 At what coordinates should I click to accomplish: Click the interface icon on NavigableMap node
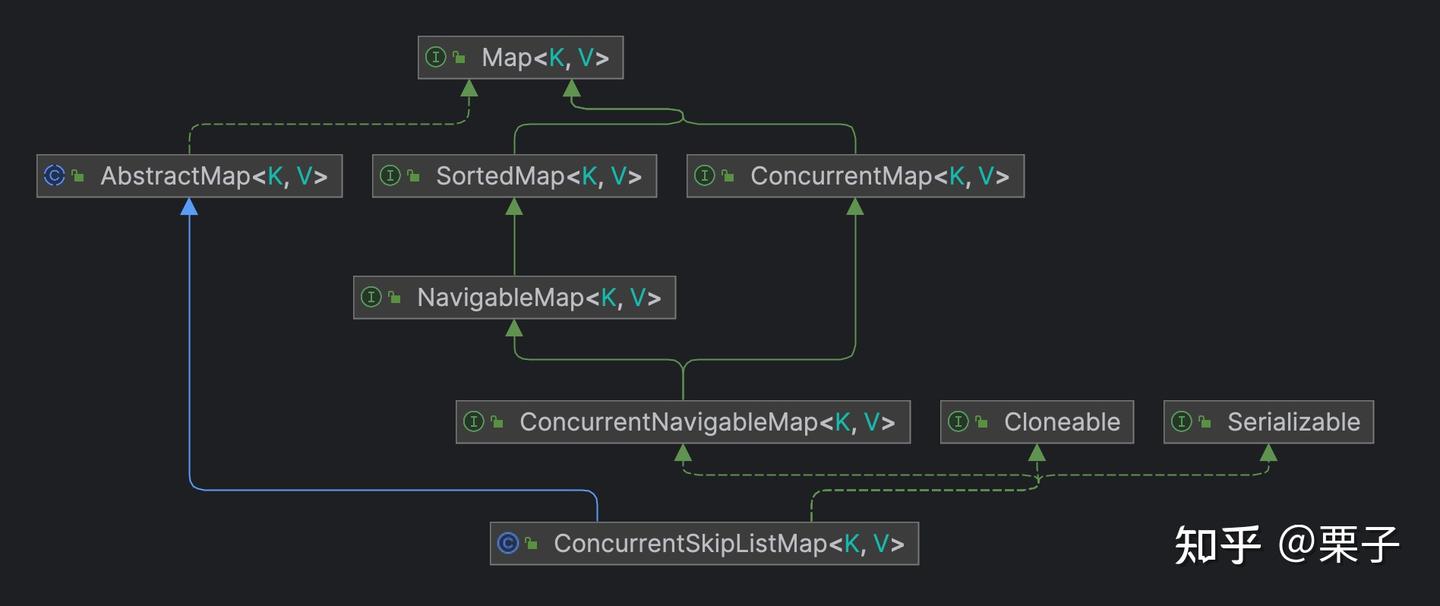pos(371,297)
